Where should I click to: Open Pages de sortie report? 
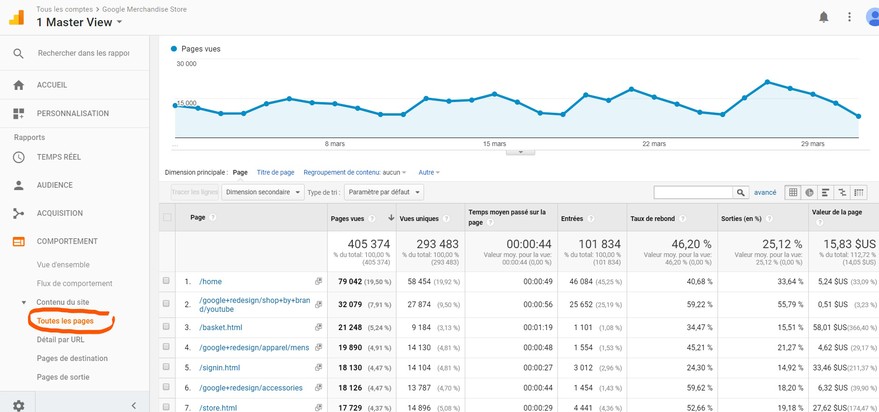coord(63,377)
